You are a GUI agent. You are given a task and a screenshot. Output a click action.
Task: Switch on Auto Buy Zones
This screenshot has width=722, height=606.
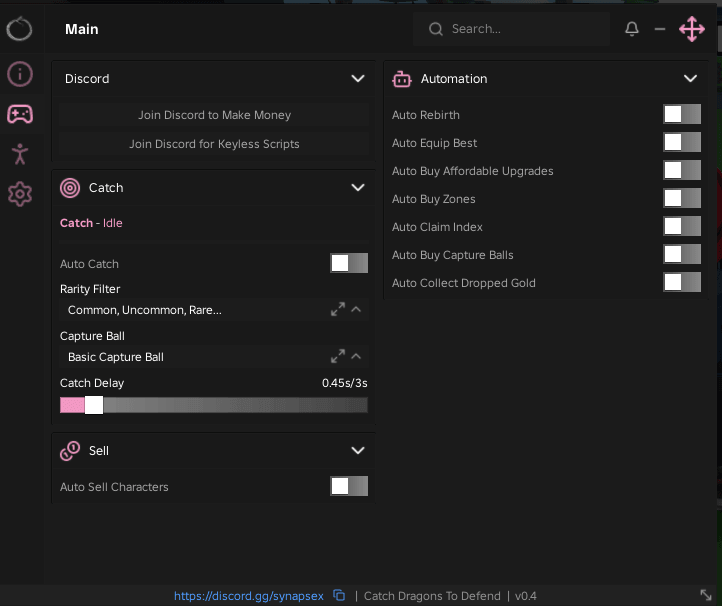tap(682, 198)
